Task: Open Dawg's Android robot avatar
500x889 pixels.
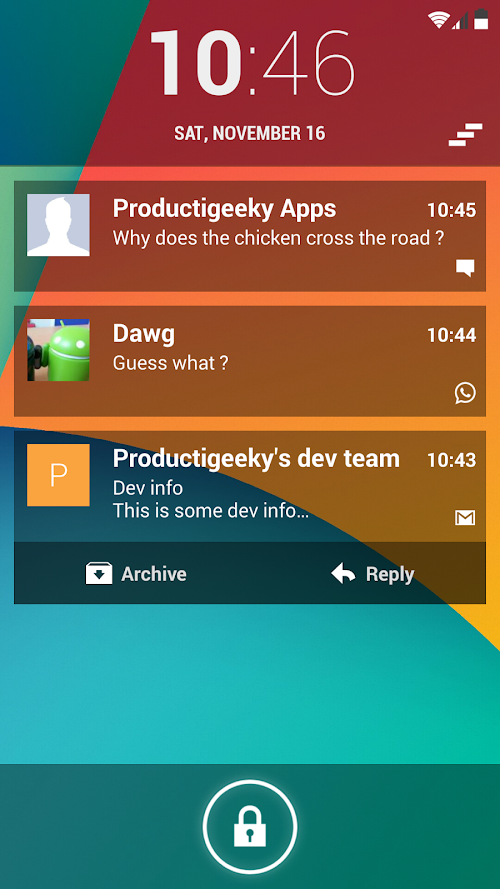Action: pyautogui.click(x=58, y=350)
